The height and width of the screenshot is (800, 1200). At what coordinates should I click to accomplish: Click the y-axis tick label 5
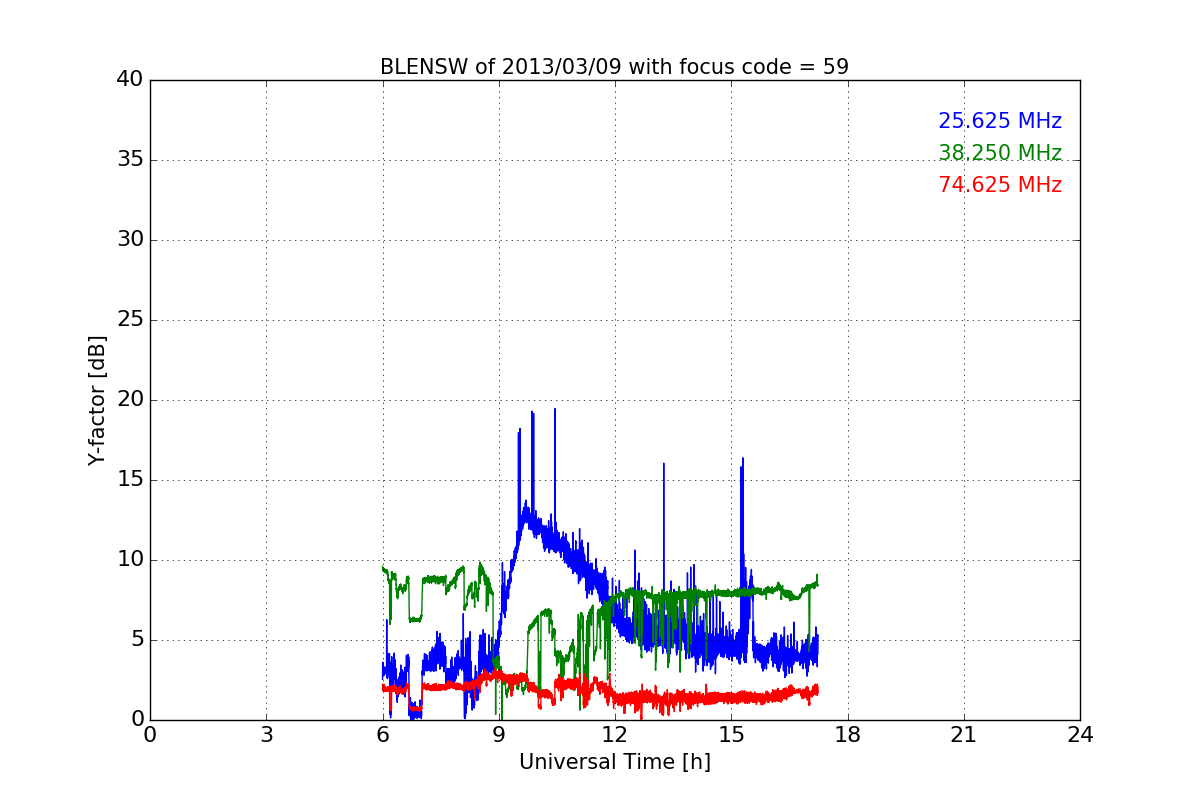click(136, 640)
